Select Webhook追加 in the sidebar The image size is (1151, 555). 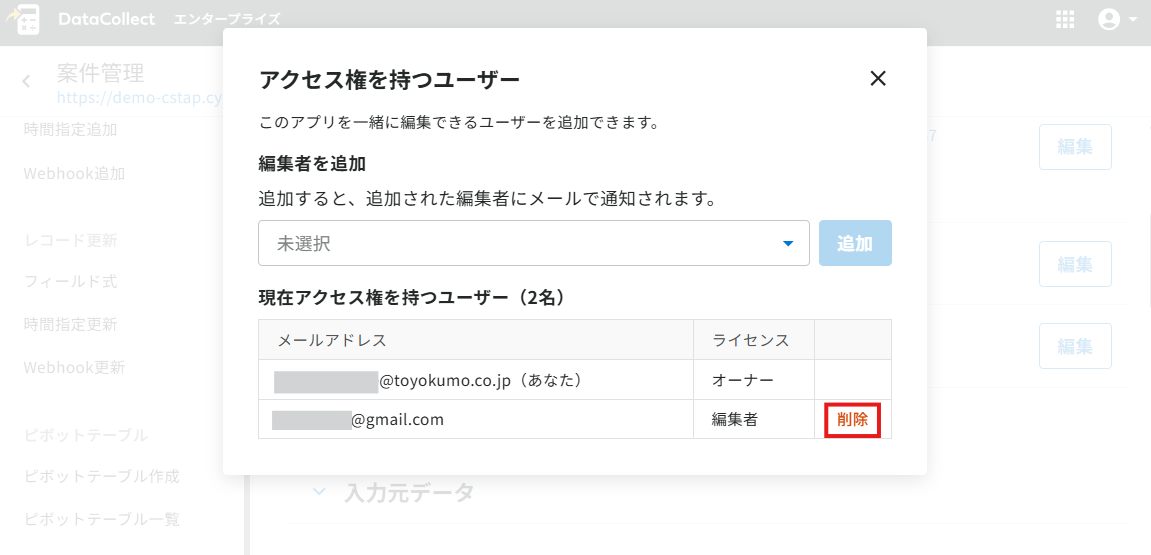click(74, 174)
